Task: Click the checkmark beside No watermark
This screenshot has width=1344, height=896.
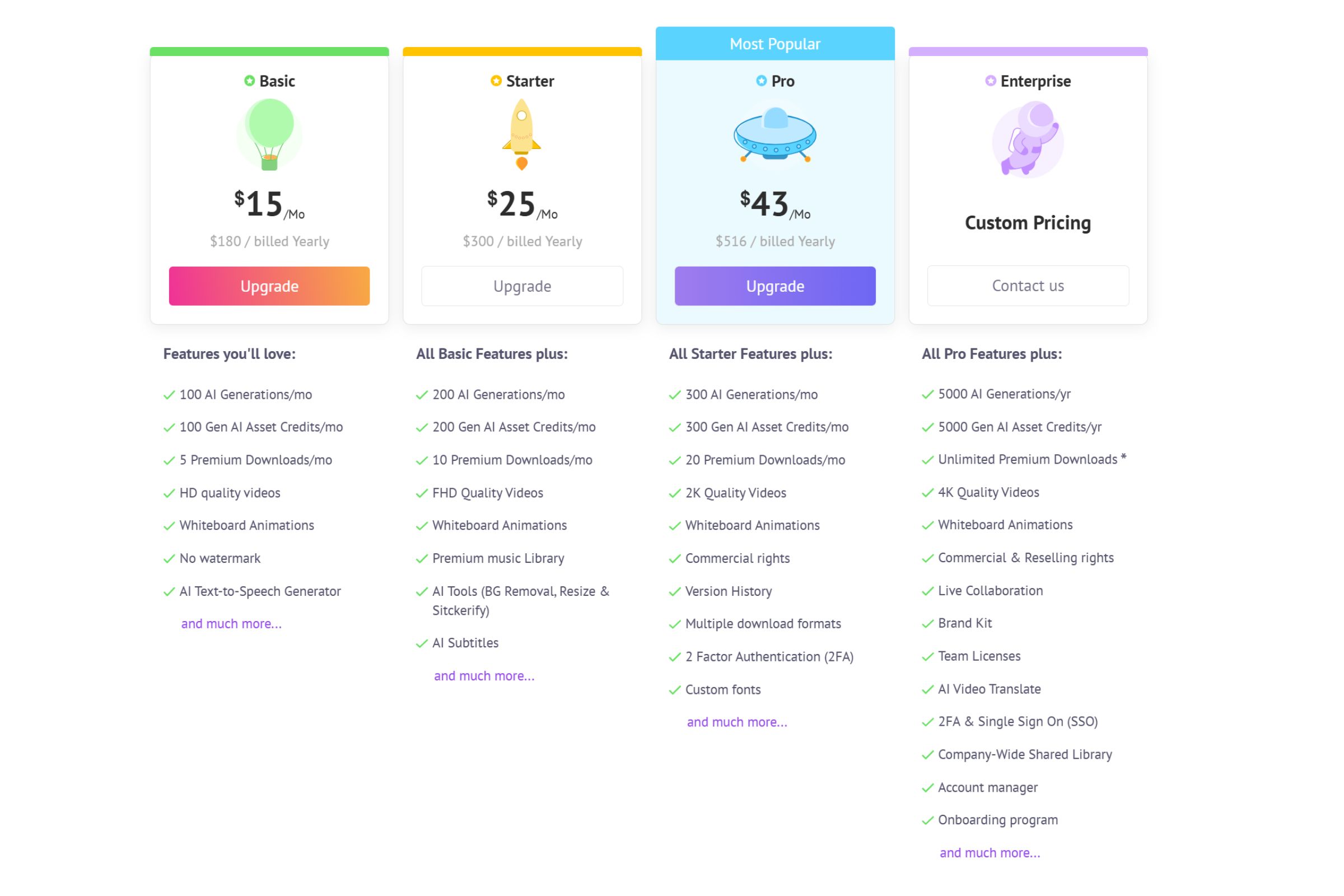Action: (x=169, y=558)
